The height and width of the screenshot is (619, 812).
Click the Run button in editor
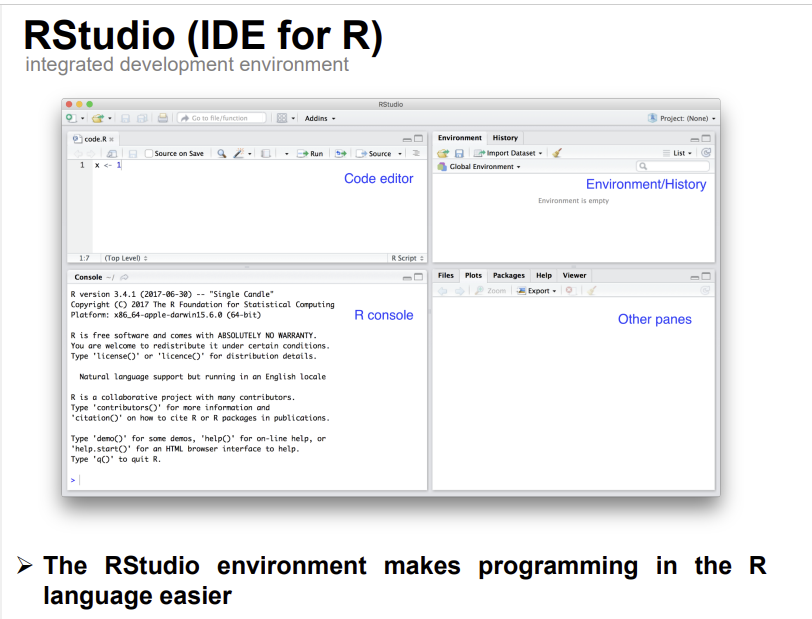(x=310, y=153)
